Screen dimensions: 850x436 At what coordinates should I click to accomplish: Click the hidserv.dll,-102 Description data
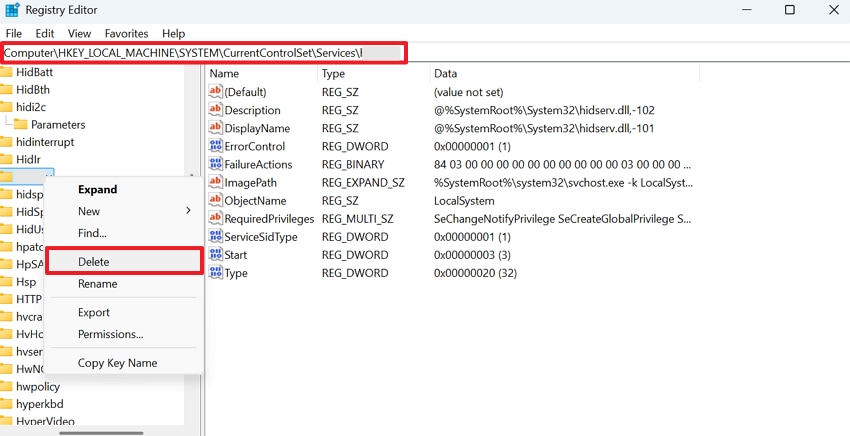(x=544, y=110)
